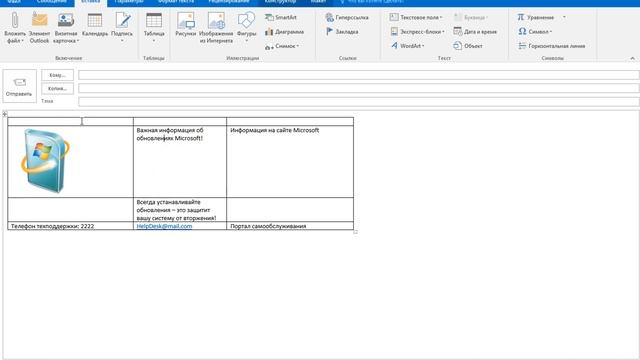Focus the Копия recipient field
Image resolution: width=640 pixels, height=360 pixels.
359,88
